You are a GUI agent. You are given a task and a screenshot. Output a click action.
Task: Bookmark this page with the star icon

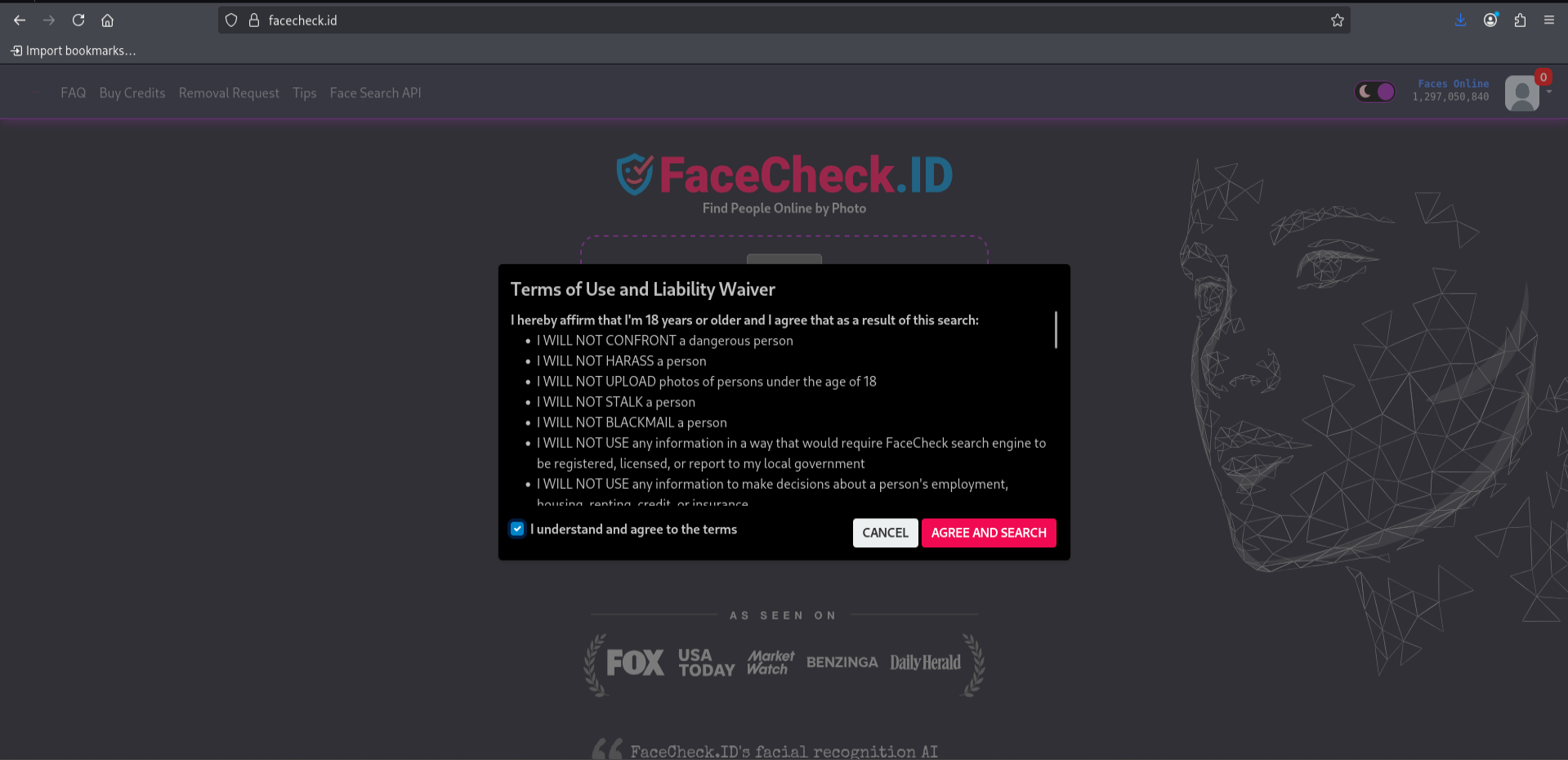(1337, 20)
